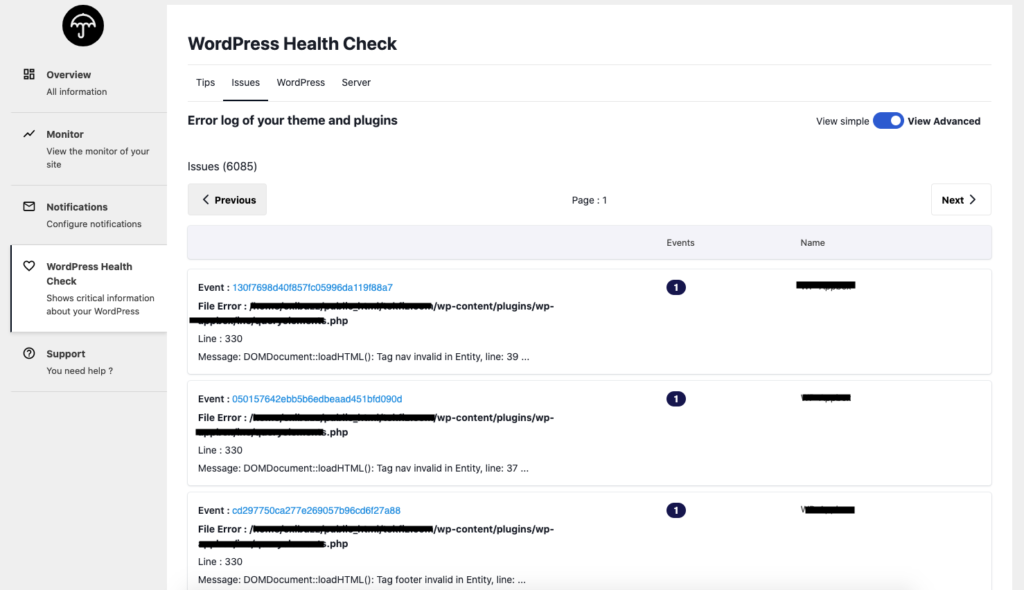Click 'Line : 330' under event 130f7698d40f857f
1024x590 pixels.
pyautogui.click(x=220, y=338)
